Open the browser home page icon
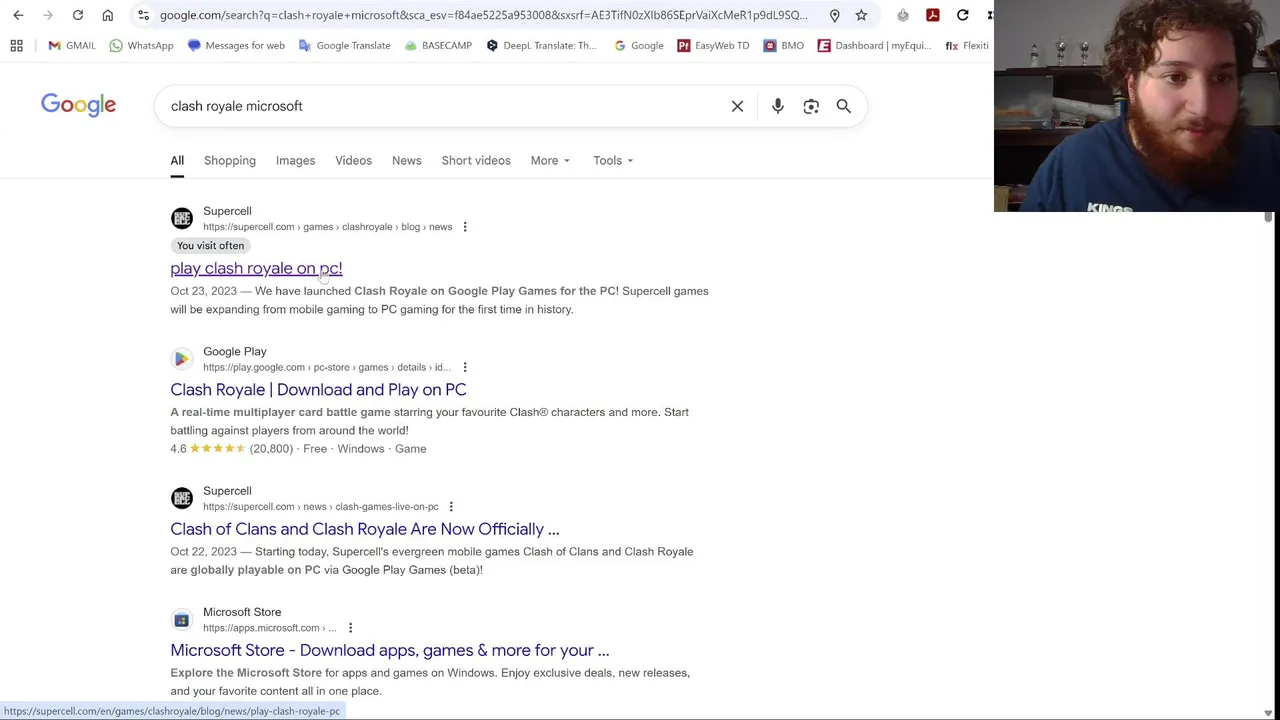This screenshot has height=720, width=1280. (x=108, y=15)
